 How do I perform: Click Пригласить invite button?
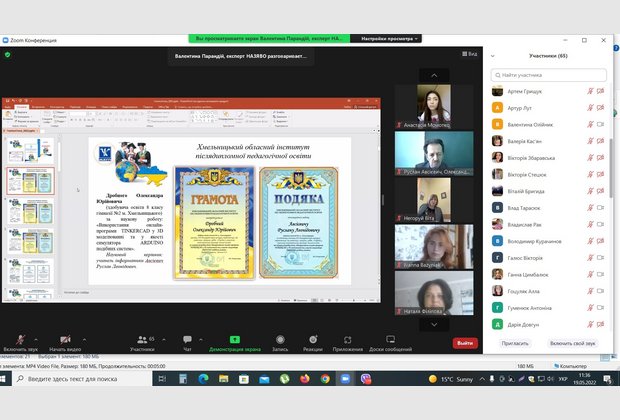tap(515, 343)
